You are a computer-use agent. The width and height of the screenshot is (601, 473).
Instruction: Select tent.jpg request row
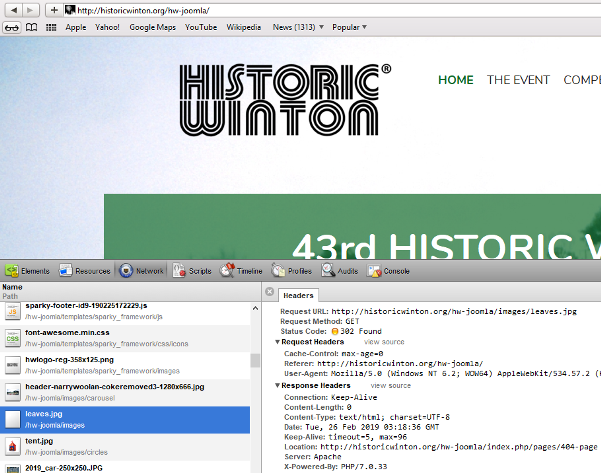[x=125, y=447]
